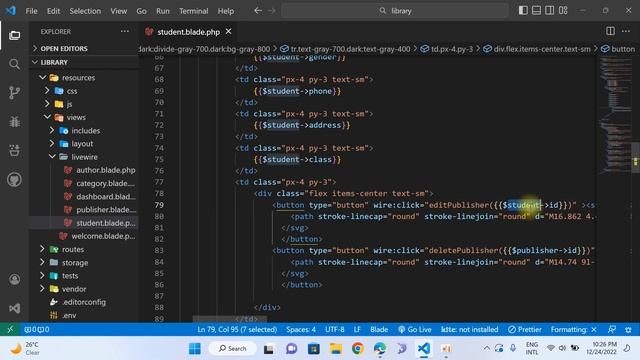Split the editor right
The image size is (640, 360).
[x=610, y=31]
